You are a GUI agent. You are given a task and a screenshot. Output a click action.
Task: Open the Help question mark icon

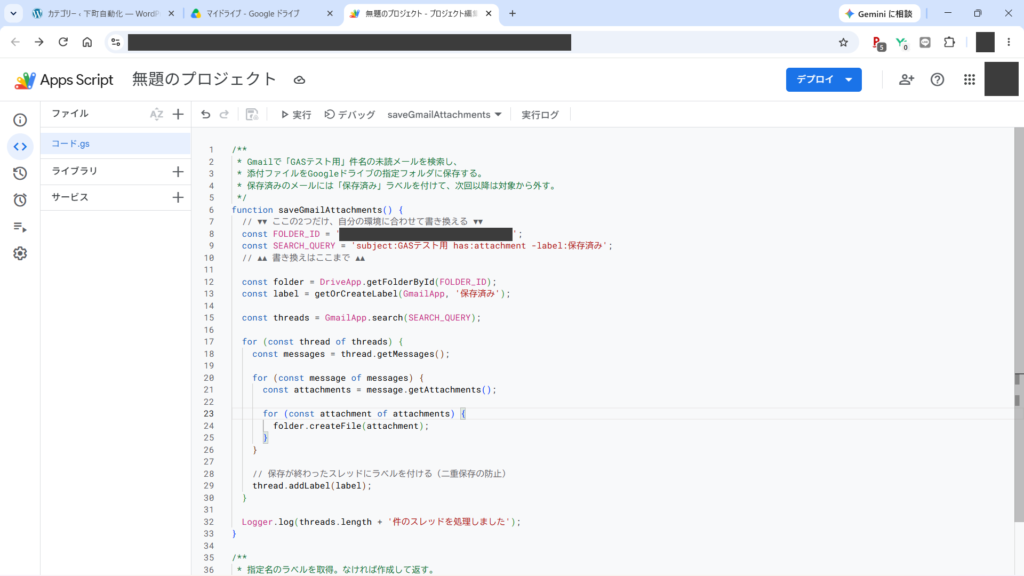click(937, 80)
